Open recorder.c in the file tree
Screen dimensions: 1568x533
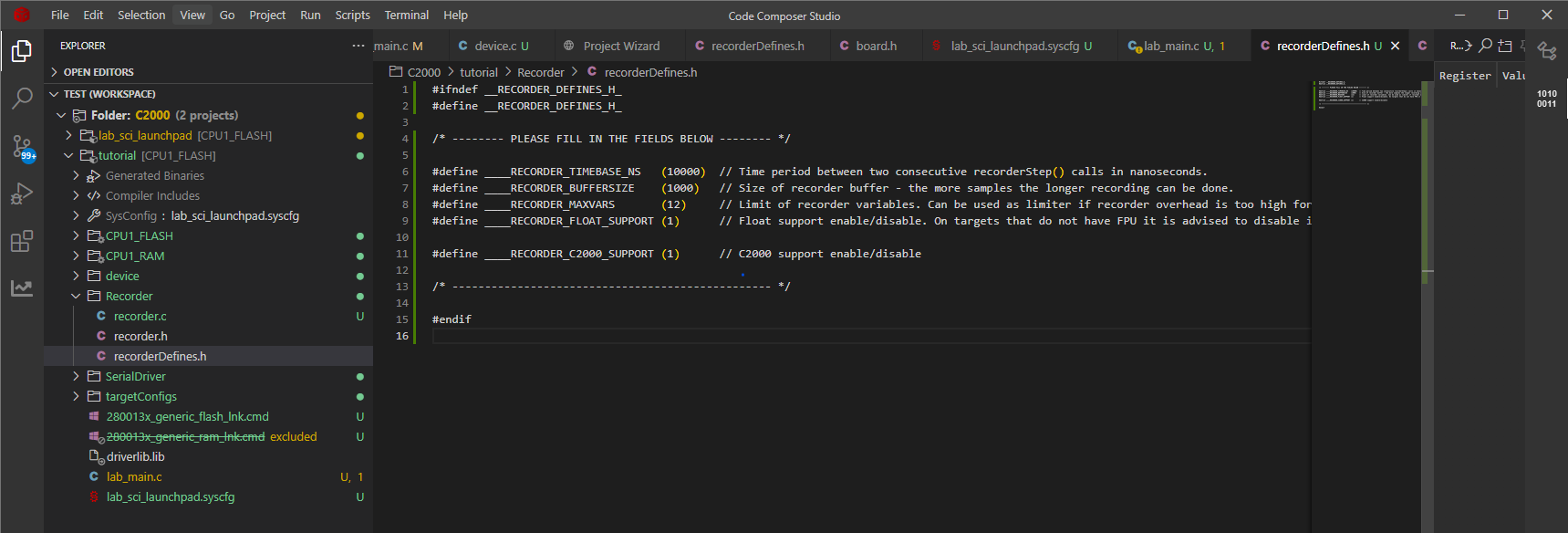tap(140, 317)
